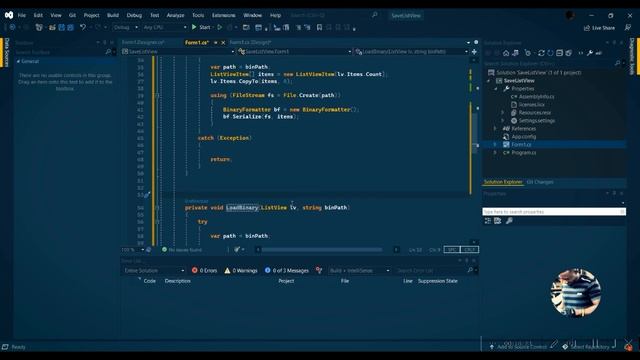Close the Form1.cs tab

pyautogui.click(x=223, y=42)
